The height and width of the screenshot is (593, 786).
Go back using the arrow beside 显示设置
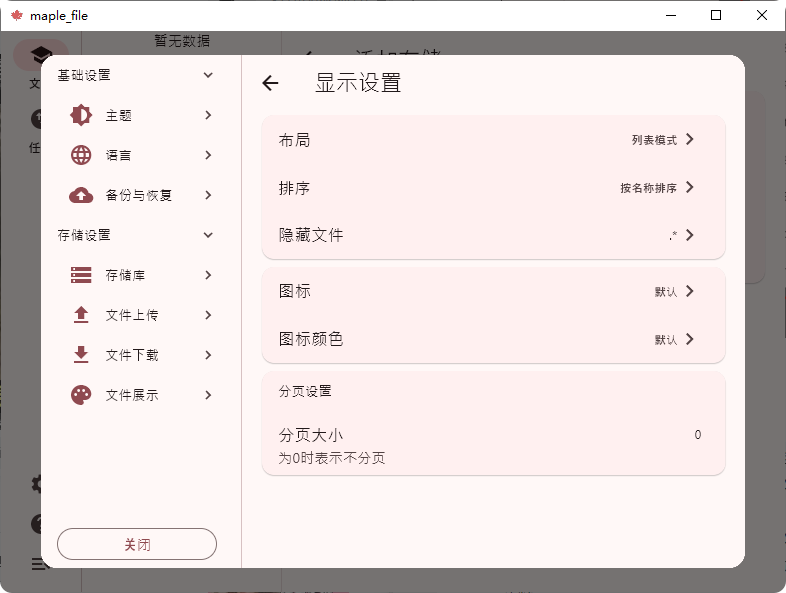270,83
